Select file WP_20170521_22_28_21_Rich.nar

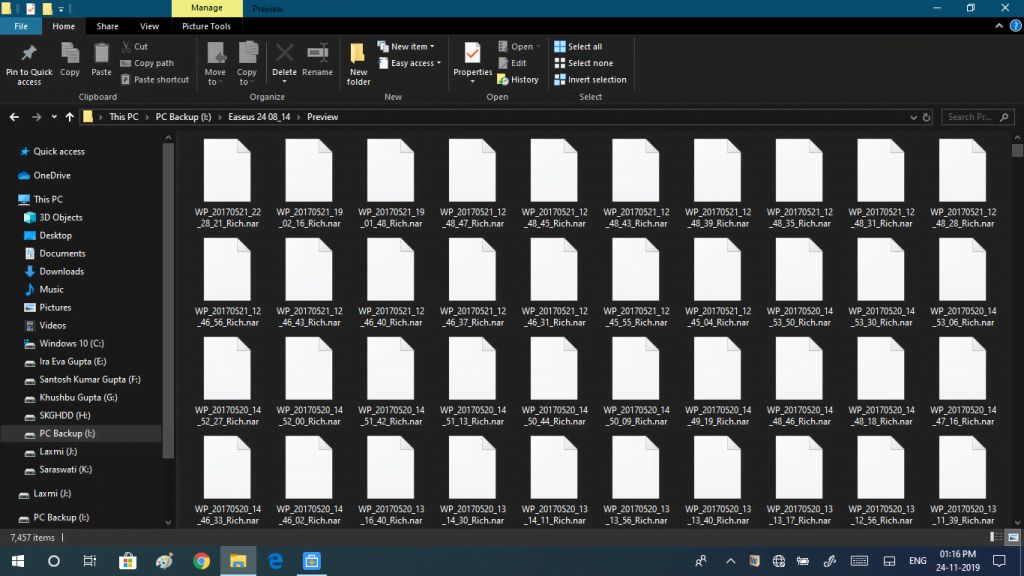227,184
